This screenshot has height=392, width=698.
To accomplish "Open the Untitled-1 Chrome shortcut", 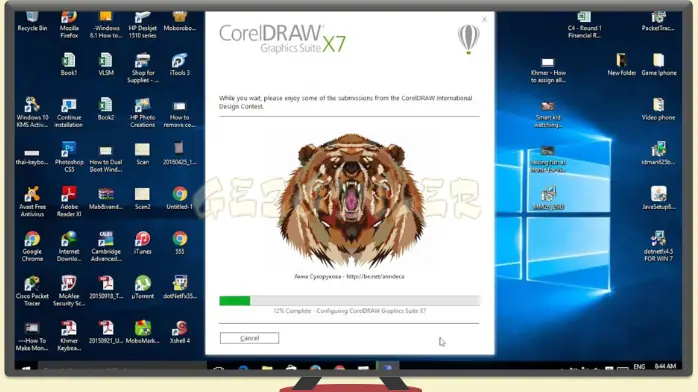I will (x=179, y=198).
